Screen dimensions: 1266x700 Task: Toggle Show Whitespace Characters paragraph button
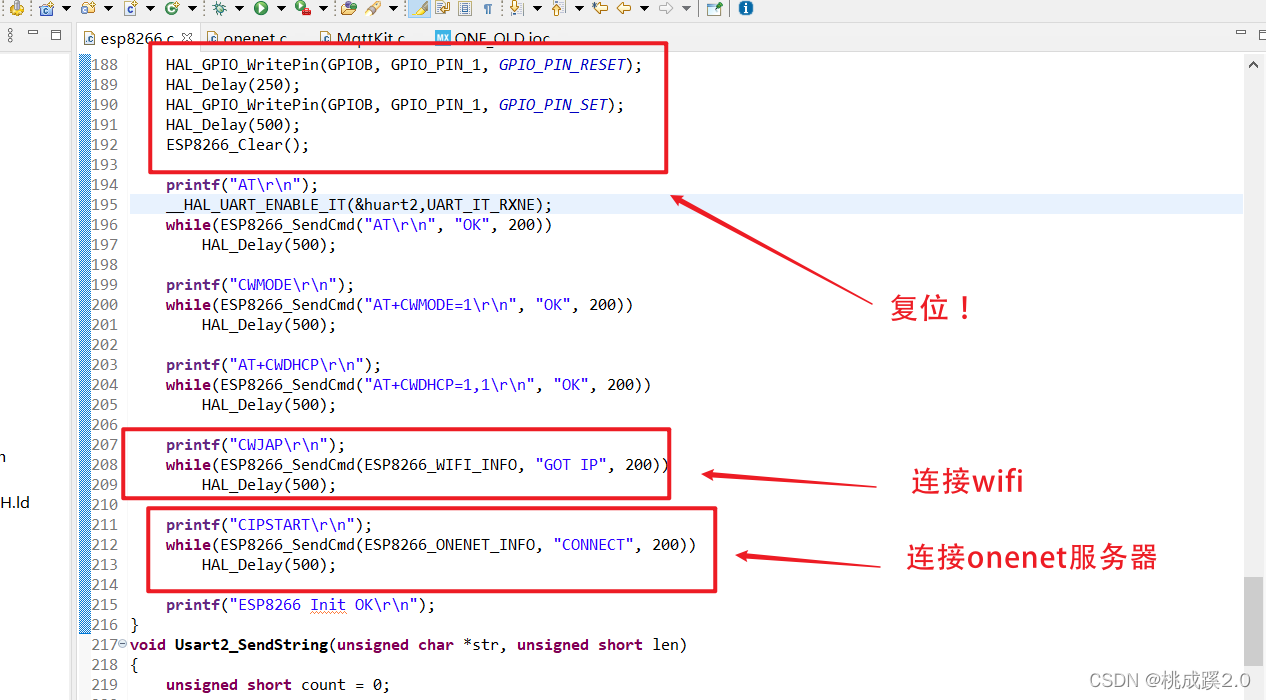(488, 8)
